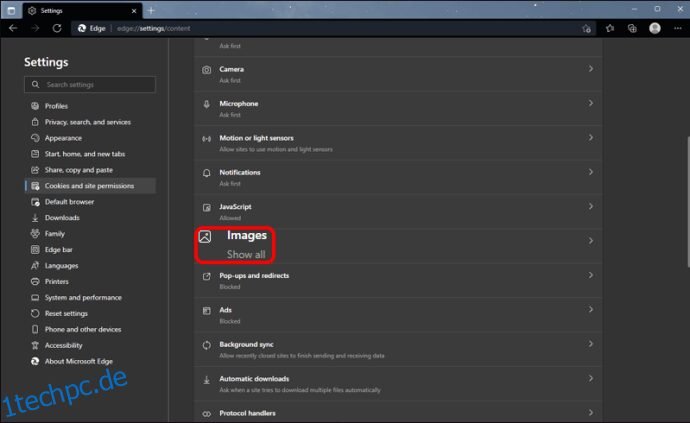
Task: Open Privacy, search, and services section
Action: pos(90,122)
